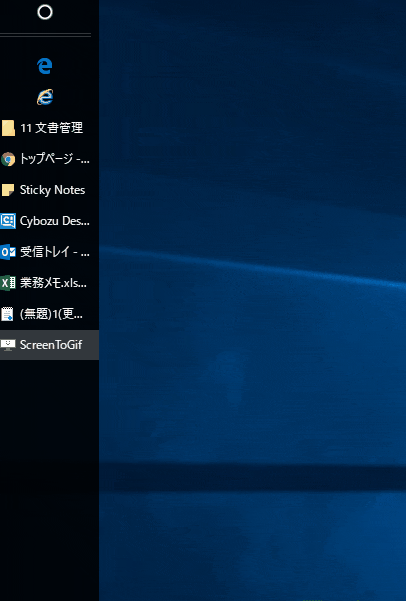Select the 業務メモ.xls... workbook label
Screen dimensions: 406x601
[x=53, y=283]
